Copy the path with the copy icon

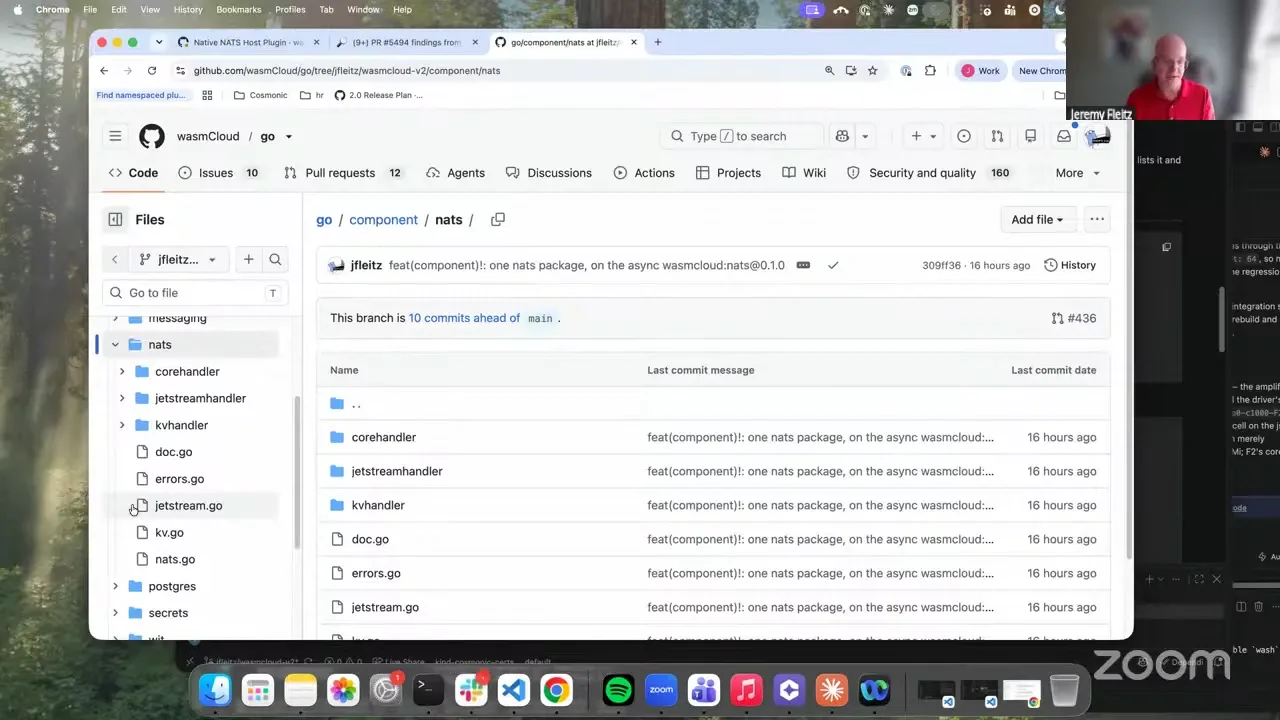point(498,219)
